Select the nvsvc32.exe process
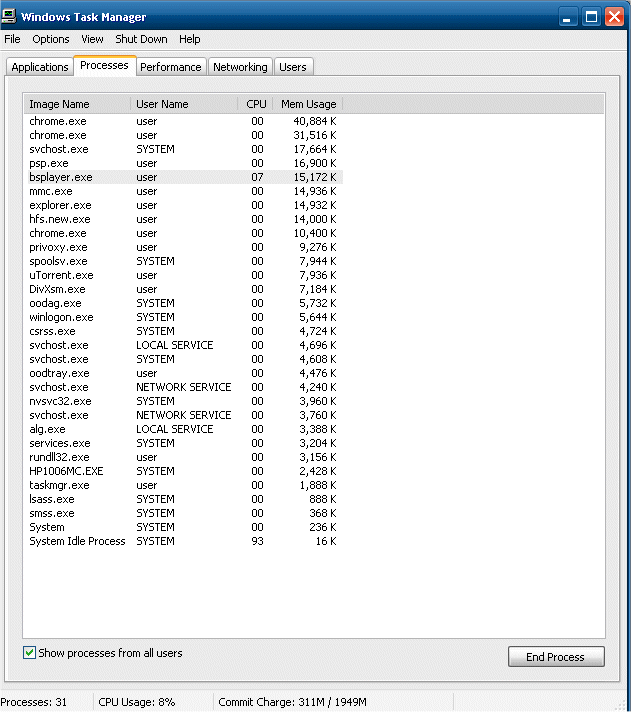This screenshot has width=631, height=712. click(x=183, y=401)
